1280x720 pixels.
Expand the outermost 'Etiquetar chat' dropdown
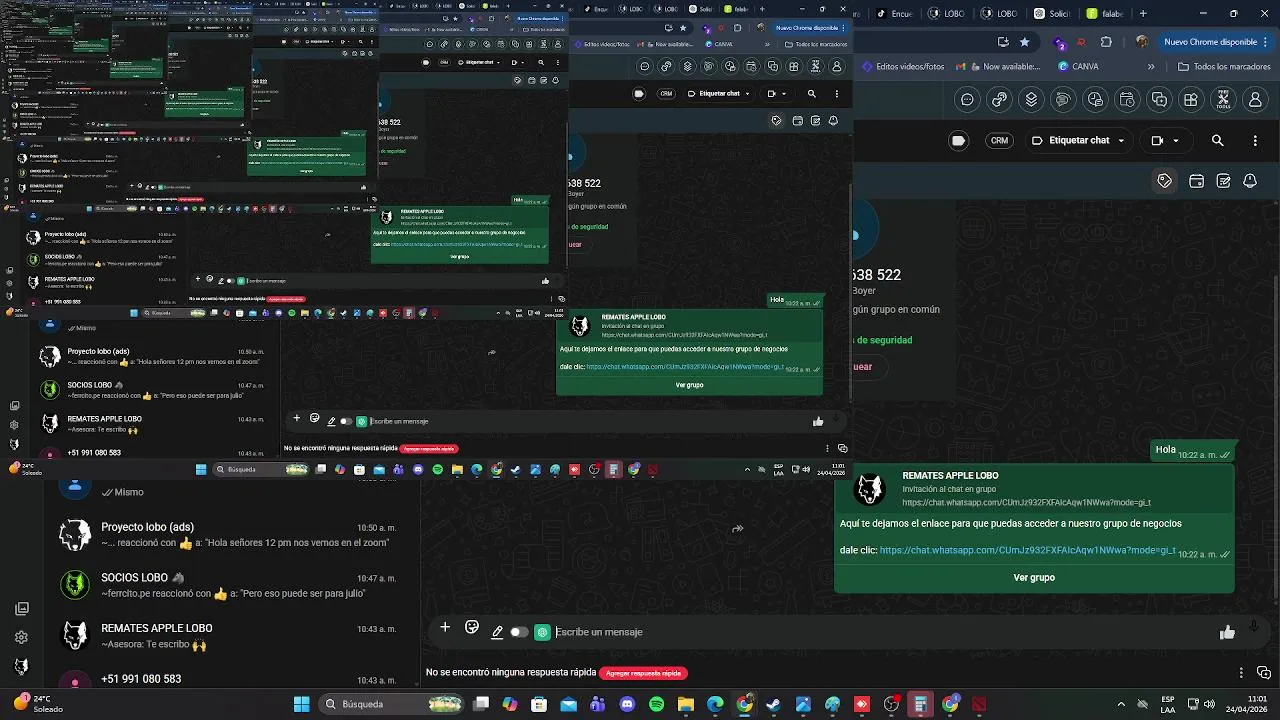(1078, 141)
